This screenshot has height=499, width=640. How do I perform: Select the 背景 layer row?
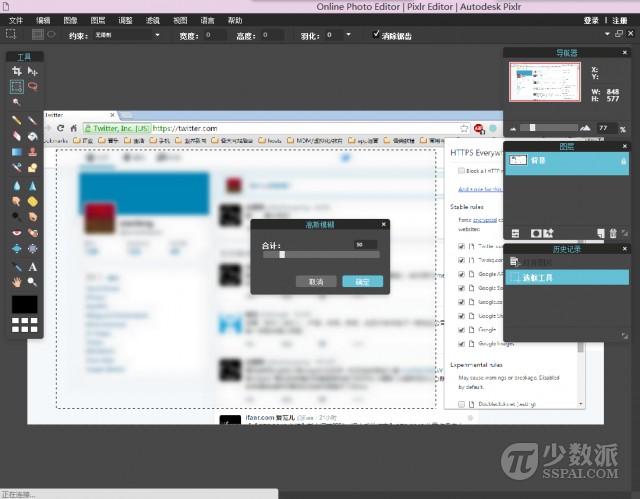coord(567,163)
